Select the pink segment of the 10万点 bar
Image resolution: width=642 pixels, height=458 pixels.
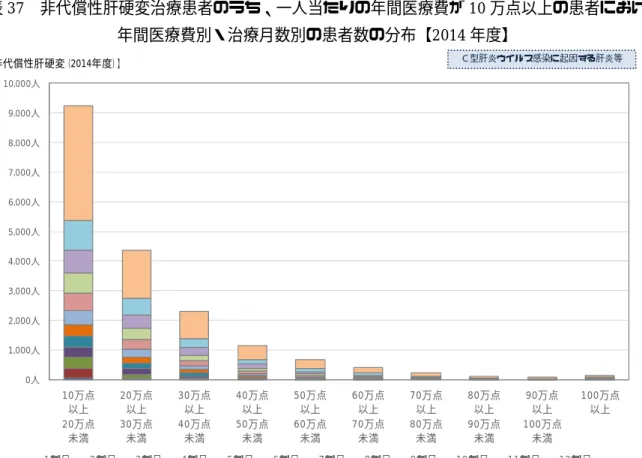(78, 302)
